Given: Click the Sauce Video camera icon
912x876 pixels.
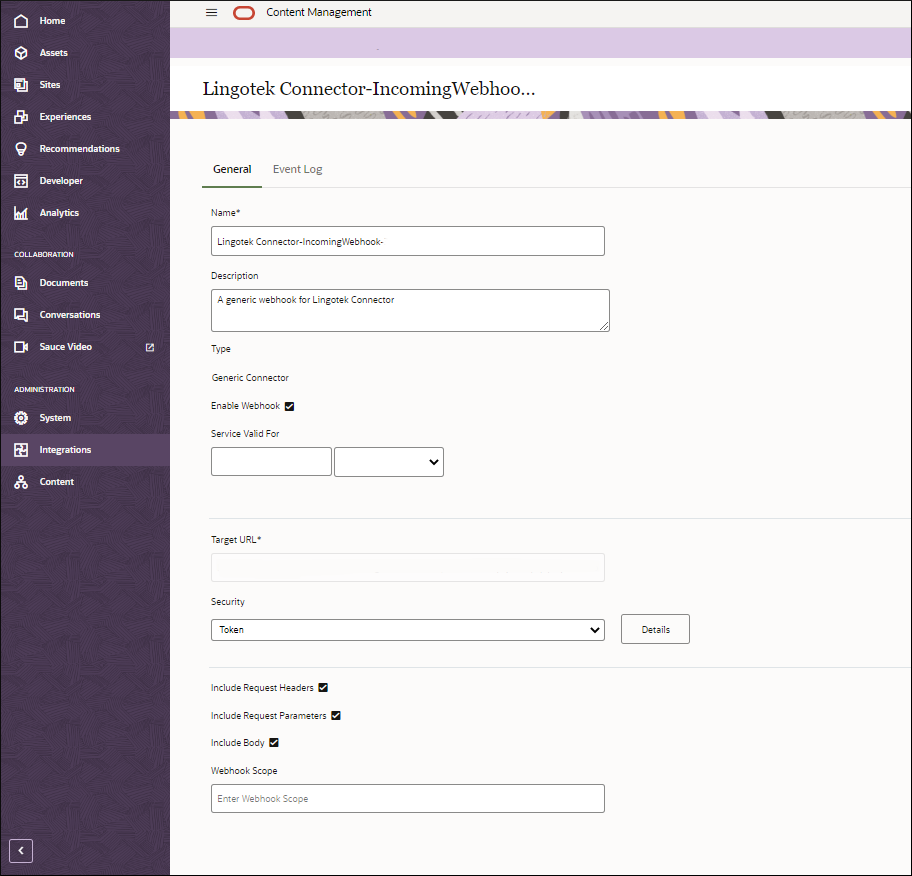Looking at the screenshot, I should point(21,347).
